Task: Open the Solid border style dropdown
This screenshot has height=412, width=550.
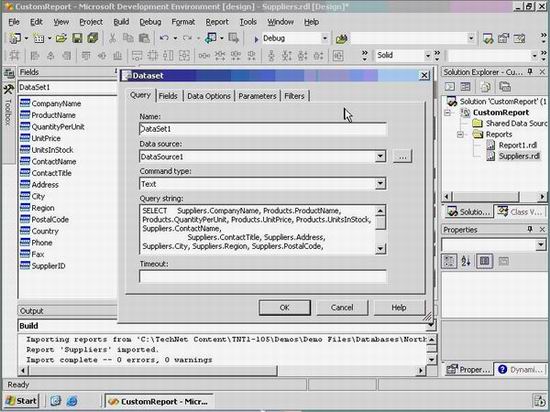Action: (x=428, y=56)
